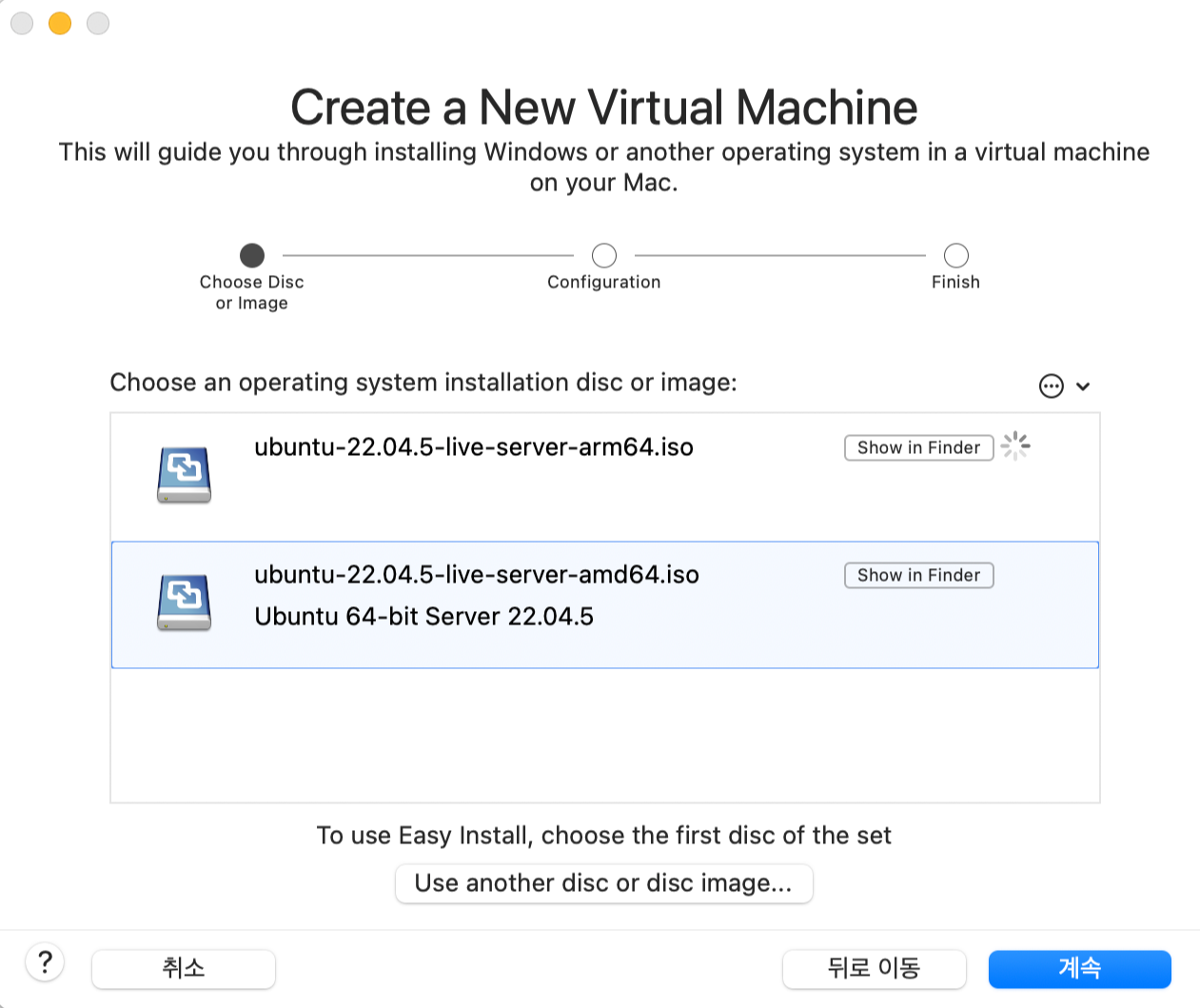The width and height of the screenshot is (1200, 1008).
Task: Click the Create a New Virtual Machine heading
Action: pos(603,107)
